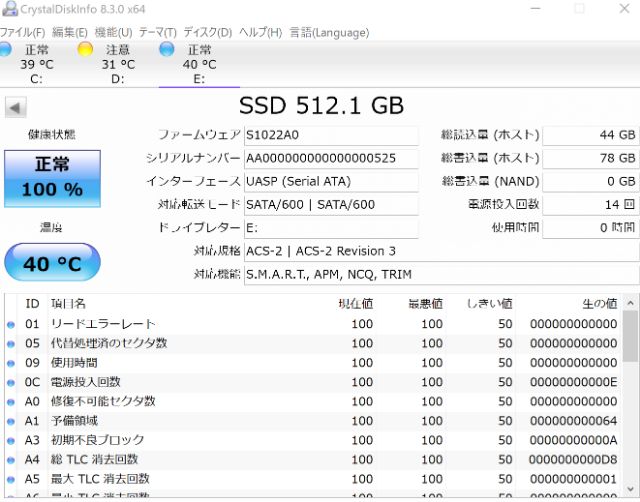Open the ヘルプ(H) menu
Screen dimensions: 640x502
tap(260, 32)
